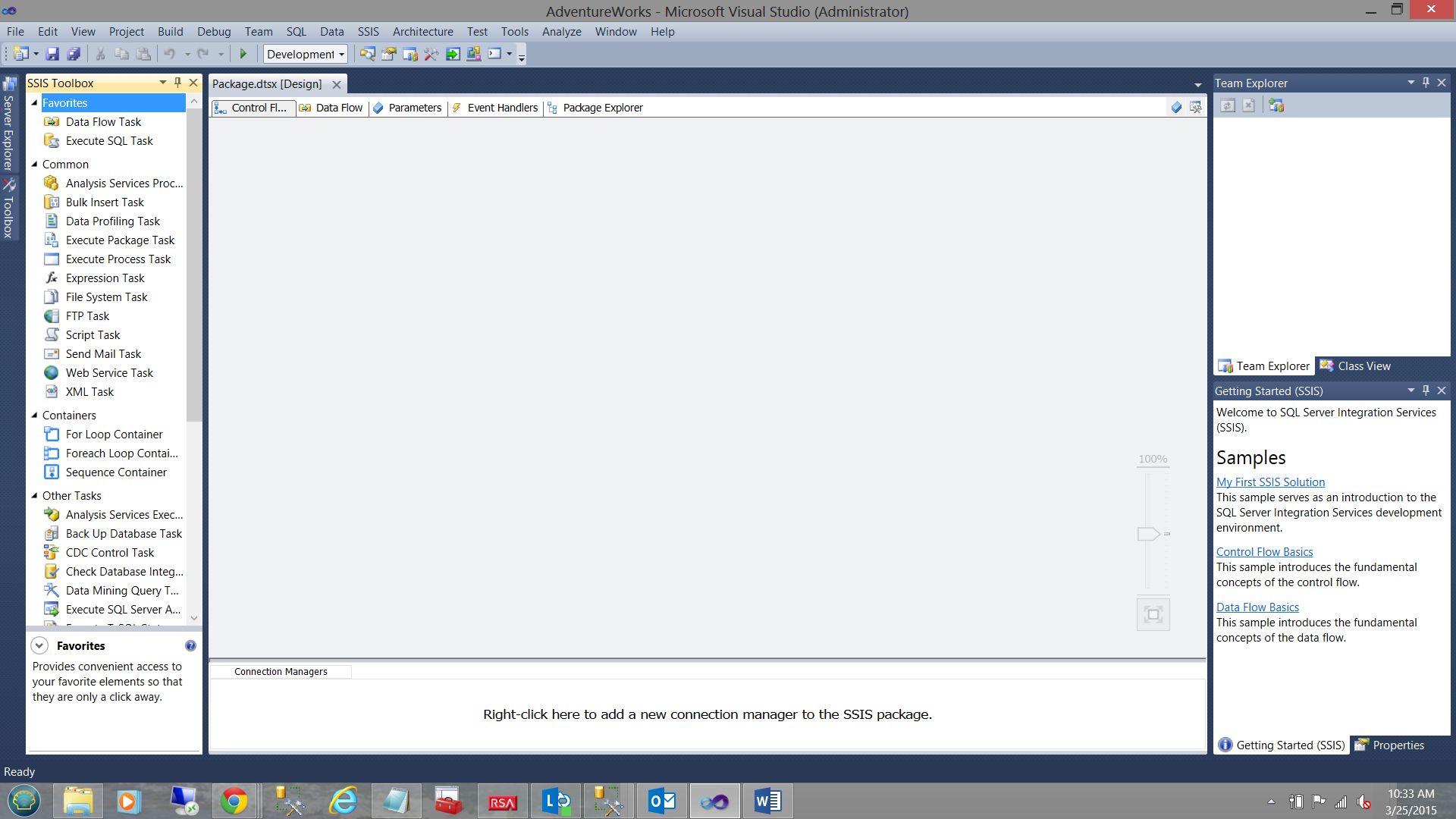Image resolution: width=1456 pixels, height=819 pixels.
Task: Open the My First SSIS Solution link
Action: point(1270,482)
